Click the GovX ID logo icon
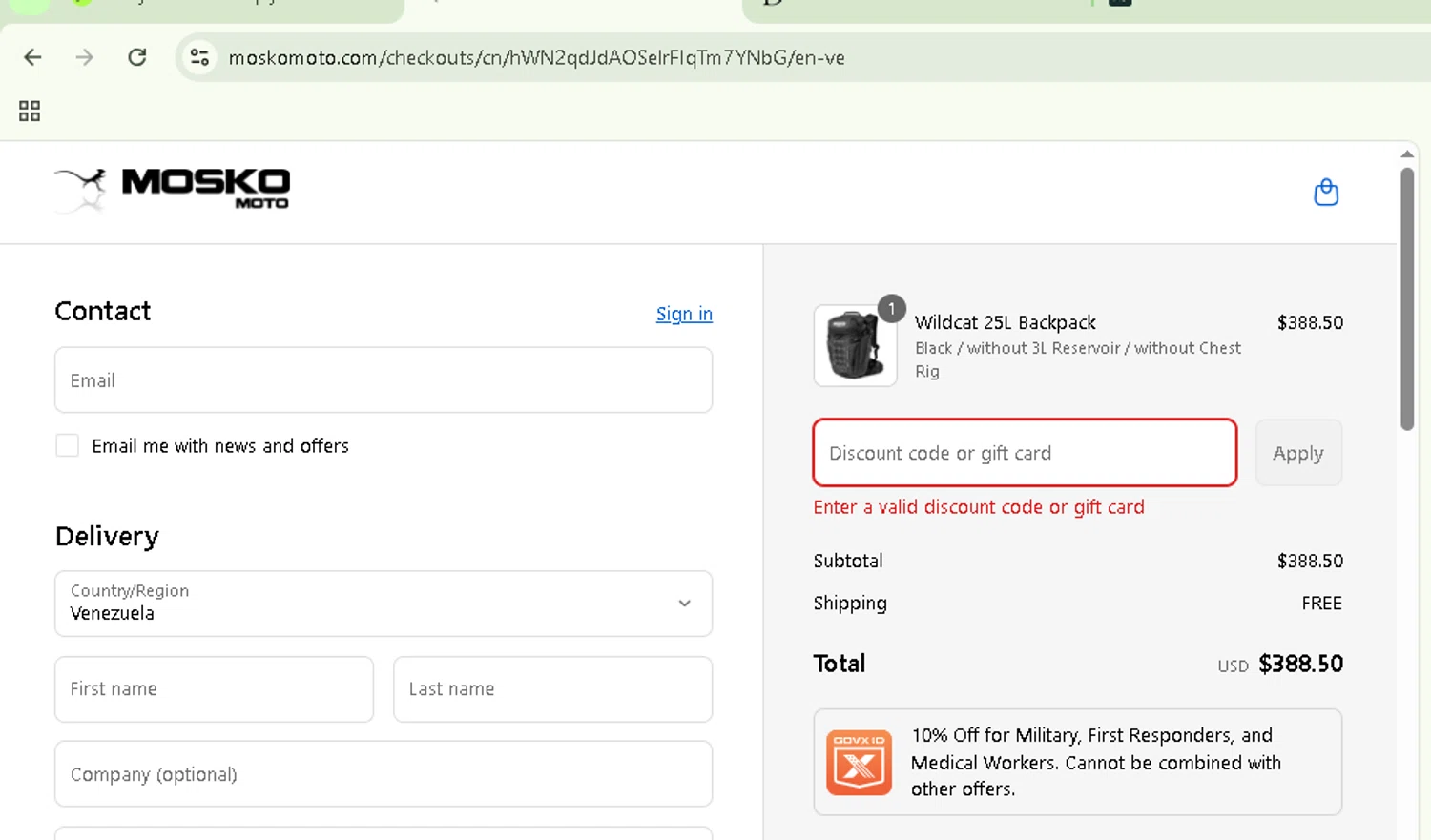The image size is (1431, 840). tap(859, 763)
